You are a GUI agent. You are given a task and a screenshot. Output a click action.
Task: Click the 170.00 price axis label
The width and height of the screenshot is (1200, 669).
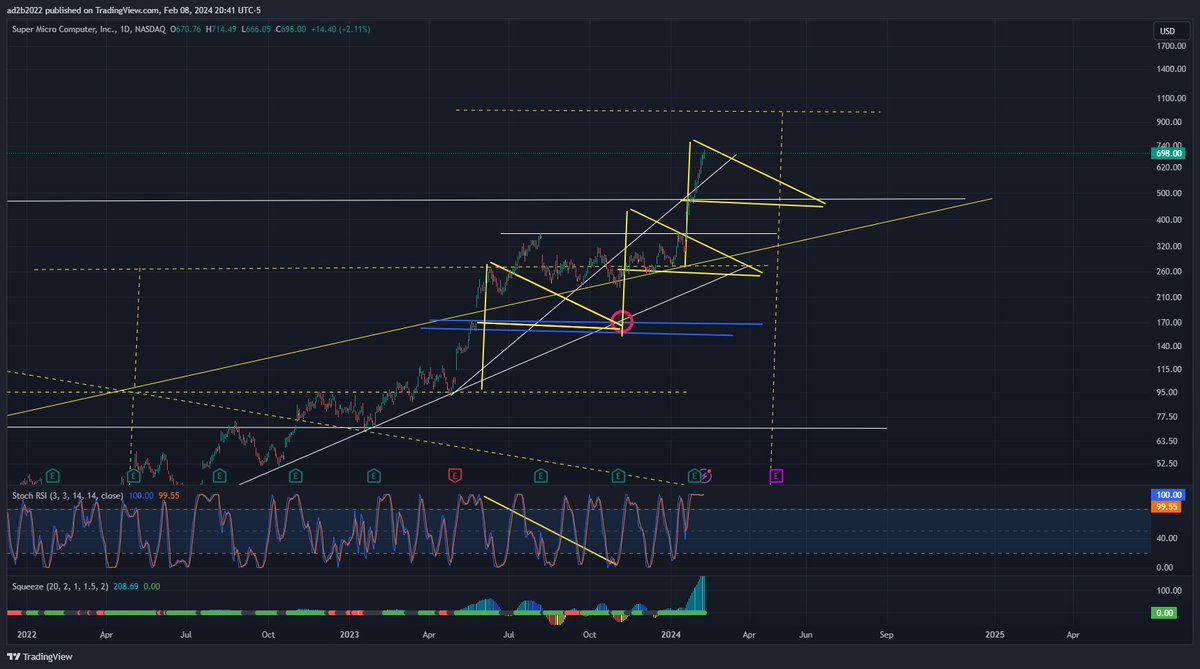pos(1169,322)
